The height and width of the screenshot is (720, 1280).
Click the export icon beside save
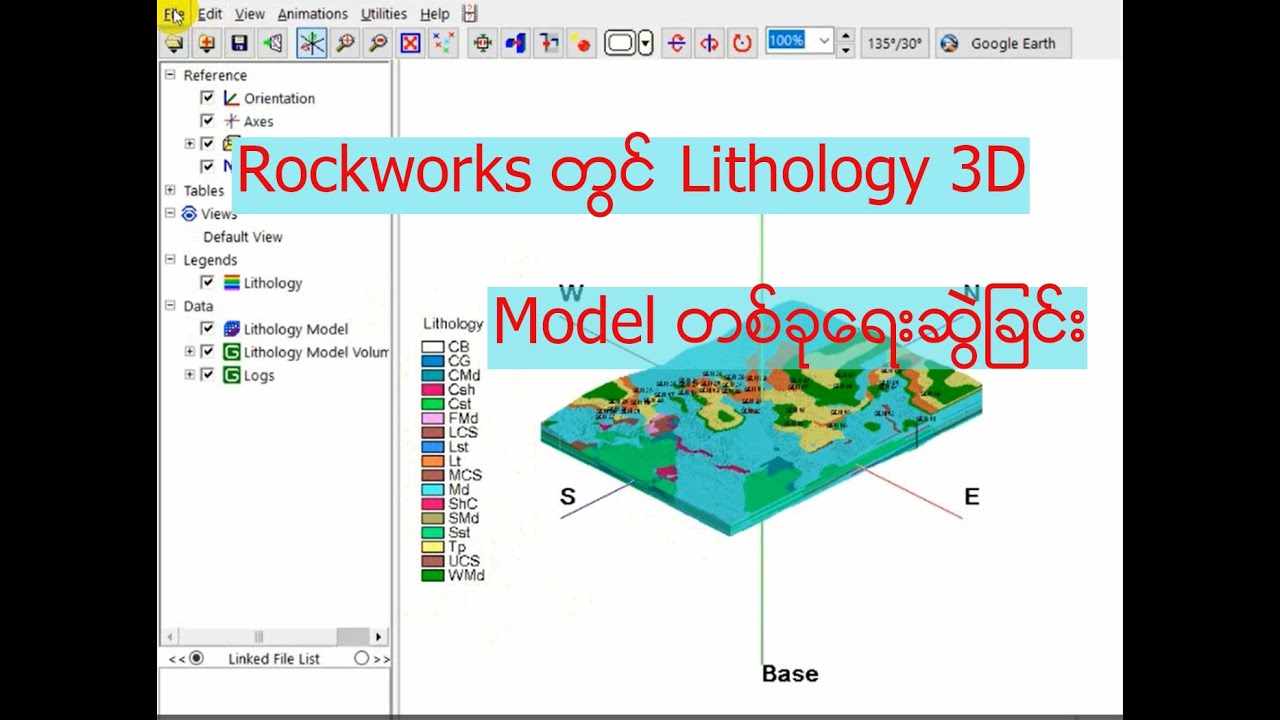click(272, 43)
